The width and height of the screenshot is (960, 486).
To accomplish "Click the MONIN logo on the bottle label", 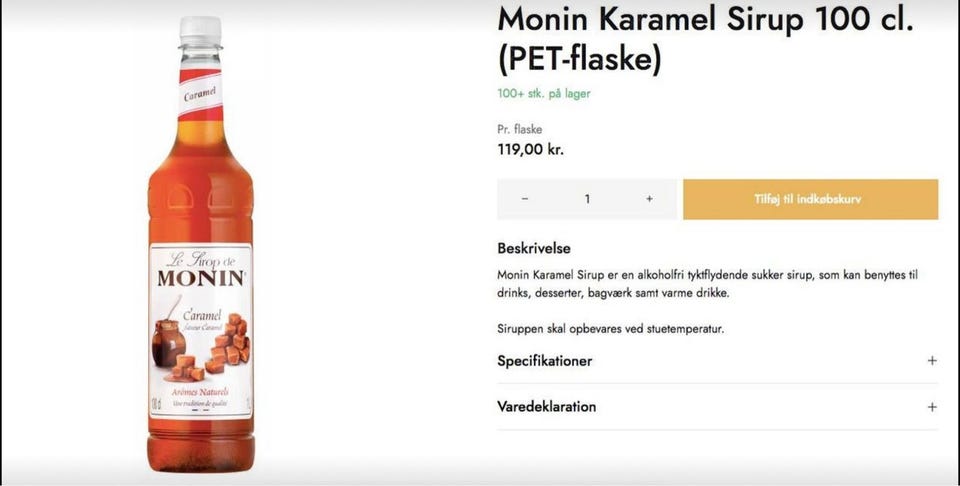I will click(200, 277).
